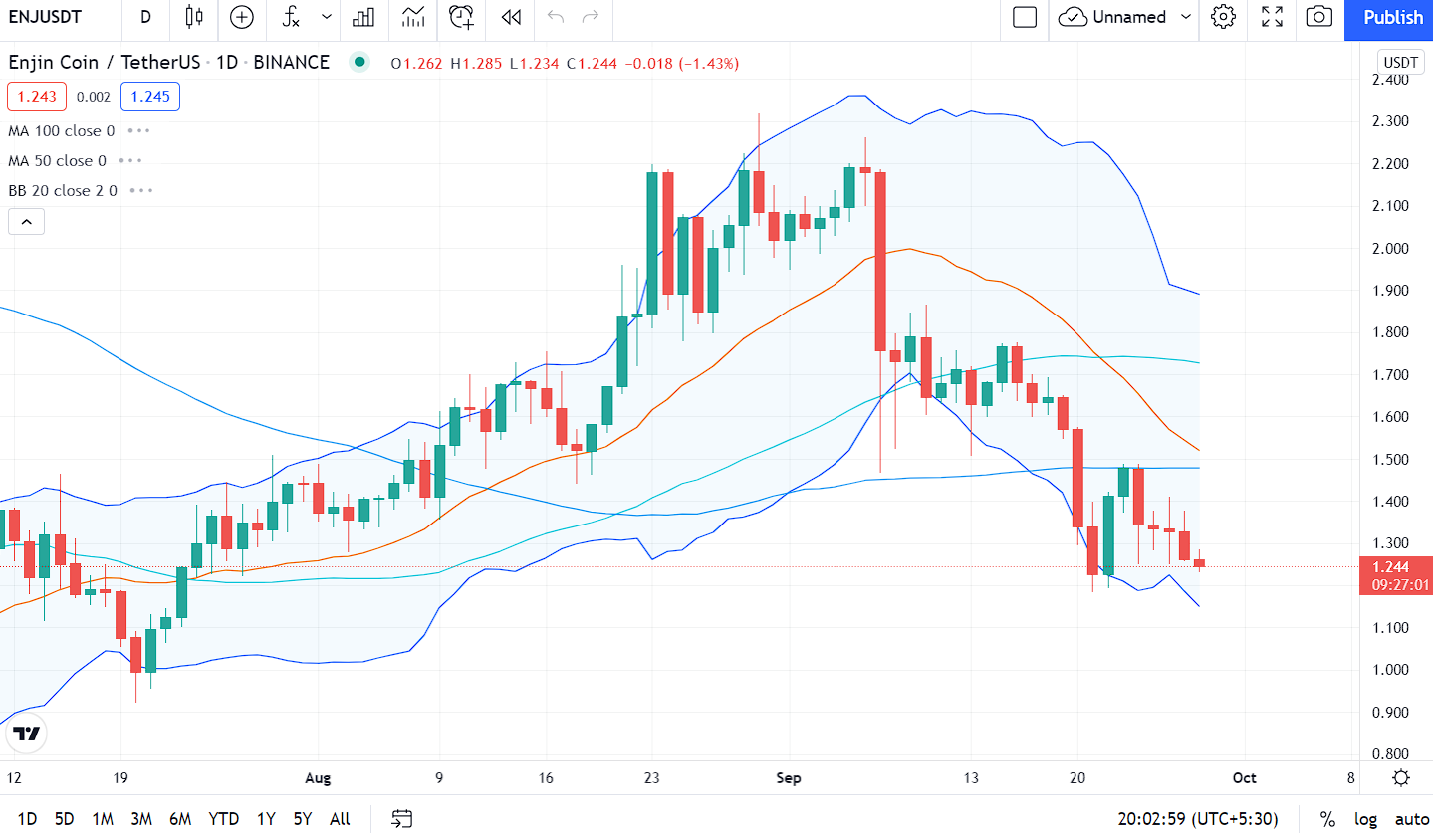Click the Aug label on the time axis

(318, 778)
